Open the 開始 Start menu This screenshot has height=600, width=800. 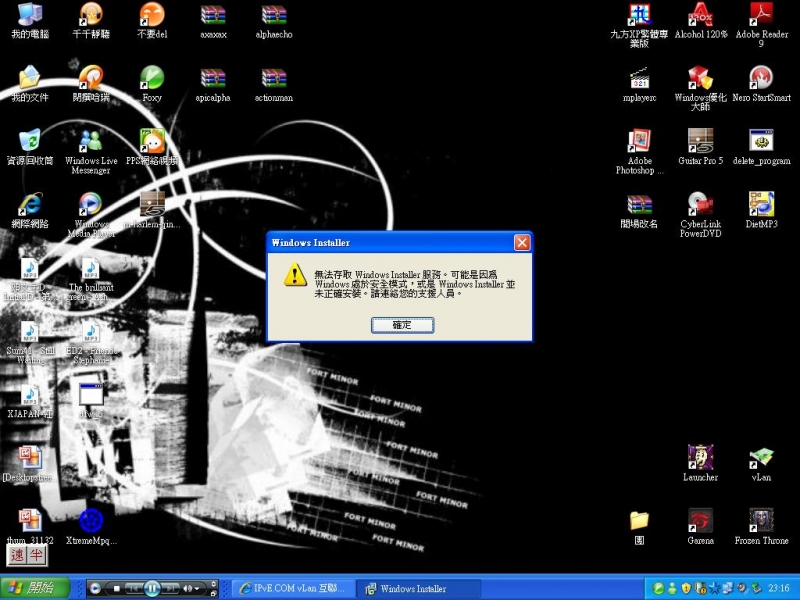[x=30, y=588]
